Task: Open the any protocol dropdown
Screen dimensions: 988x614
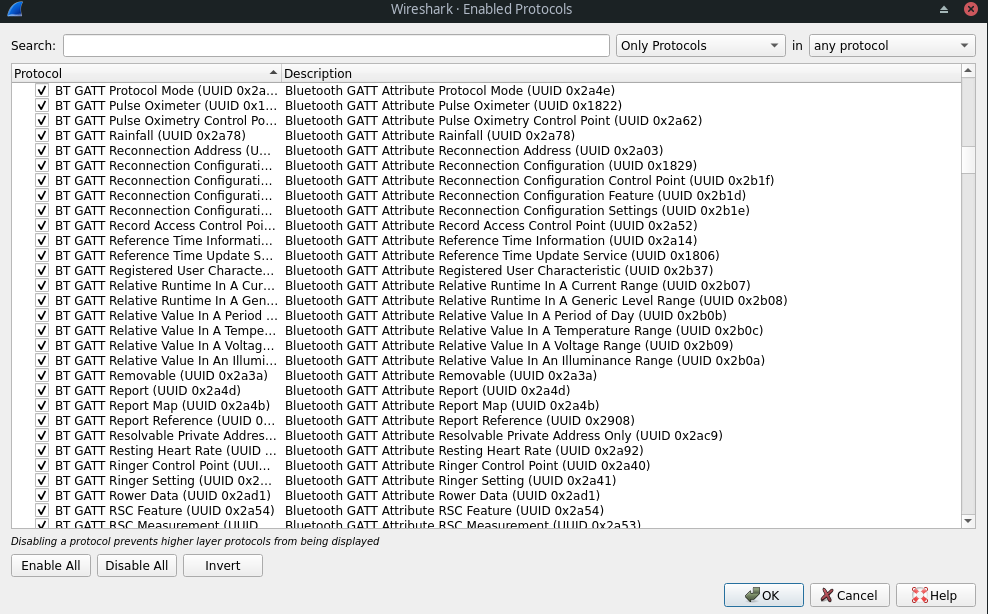Action: point(892,45)
